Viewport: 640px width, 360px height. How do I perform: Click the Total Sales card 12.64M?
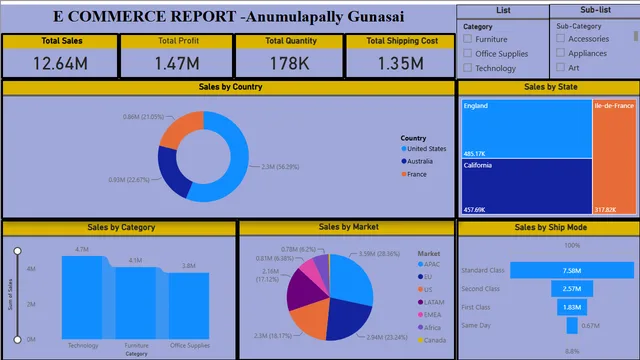[60, 56]
